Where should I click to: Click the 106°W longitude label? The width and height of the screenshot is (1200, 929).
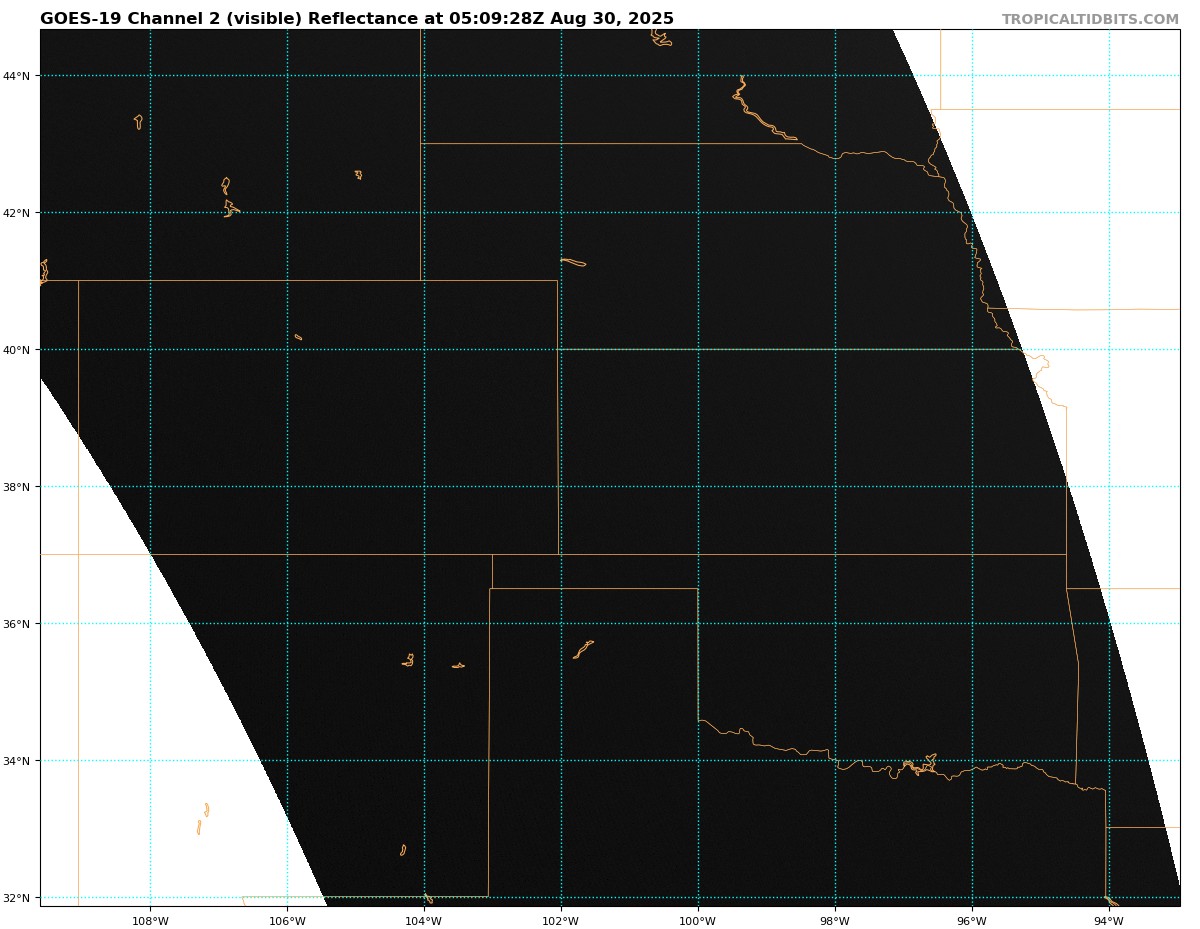287,921
